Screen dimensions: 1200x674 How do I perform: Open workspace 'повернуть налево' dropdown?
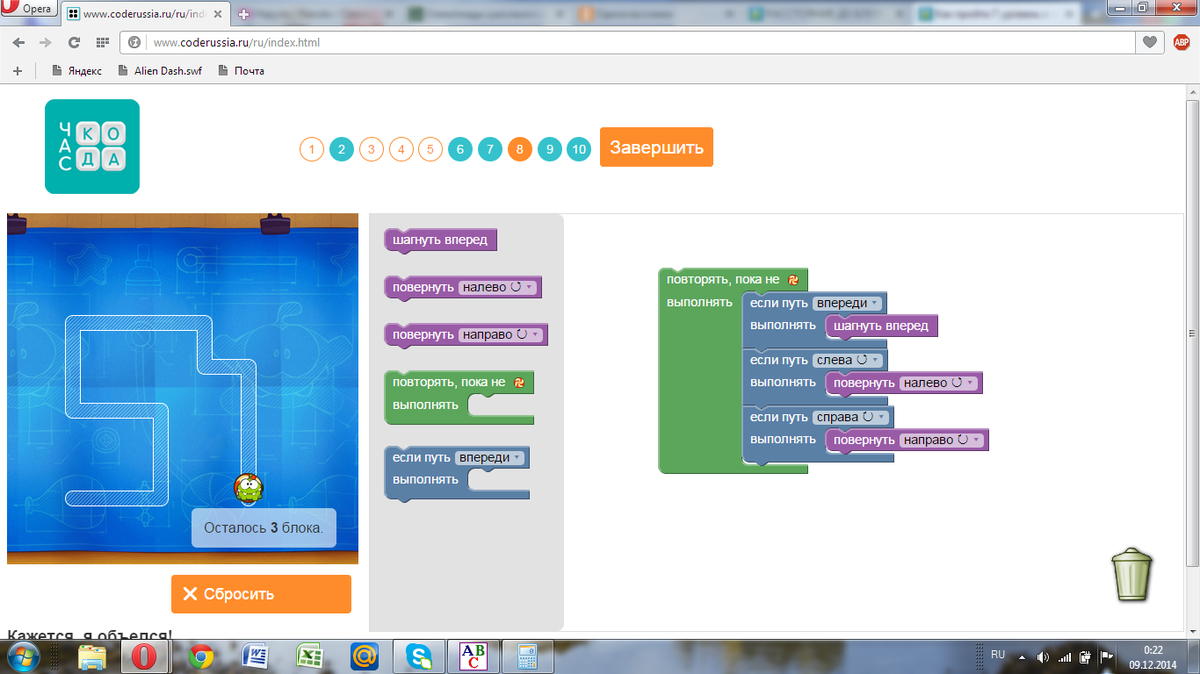coord(938,383)
